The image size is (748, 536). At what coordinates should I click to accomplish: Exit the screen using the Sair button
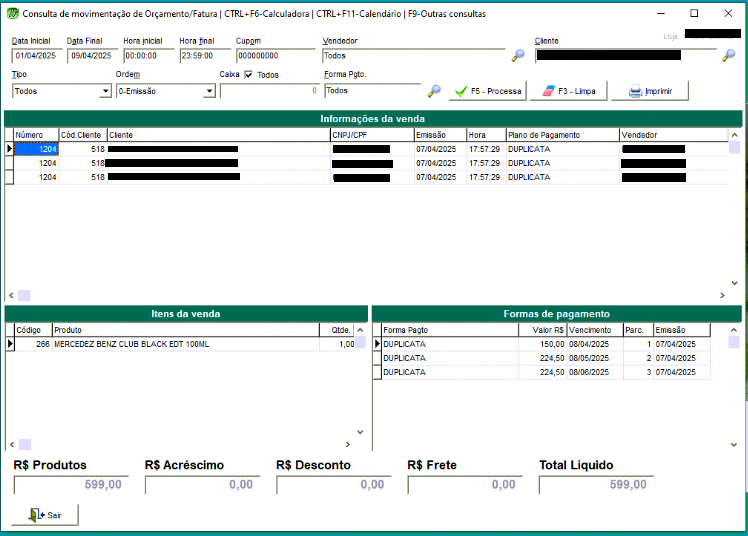point(45,515)
